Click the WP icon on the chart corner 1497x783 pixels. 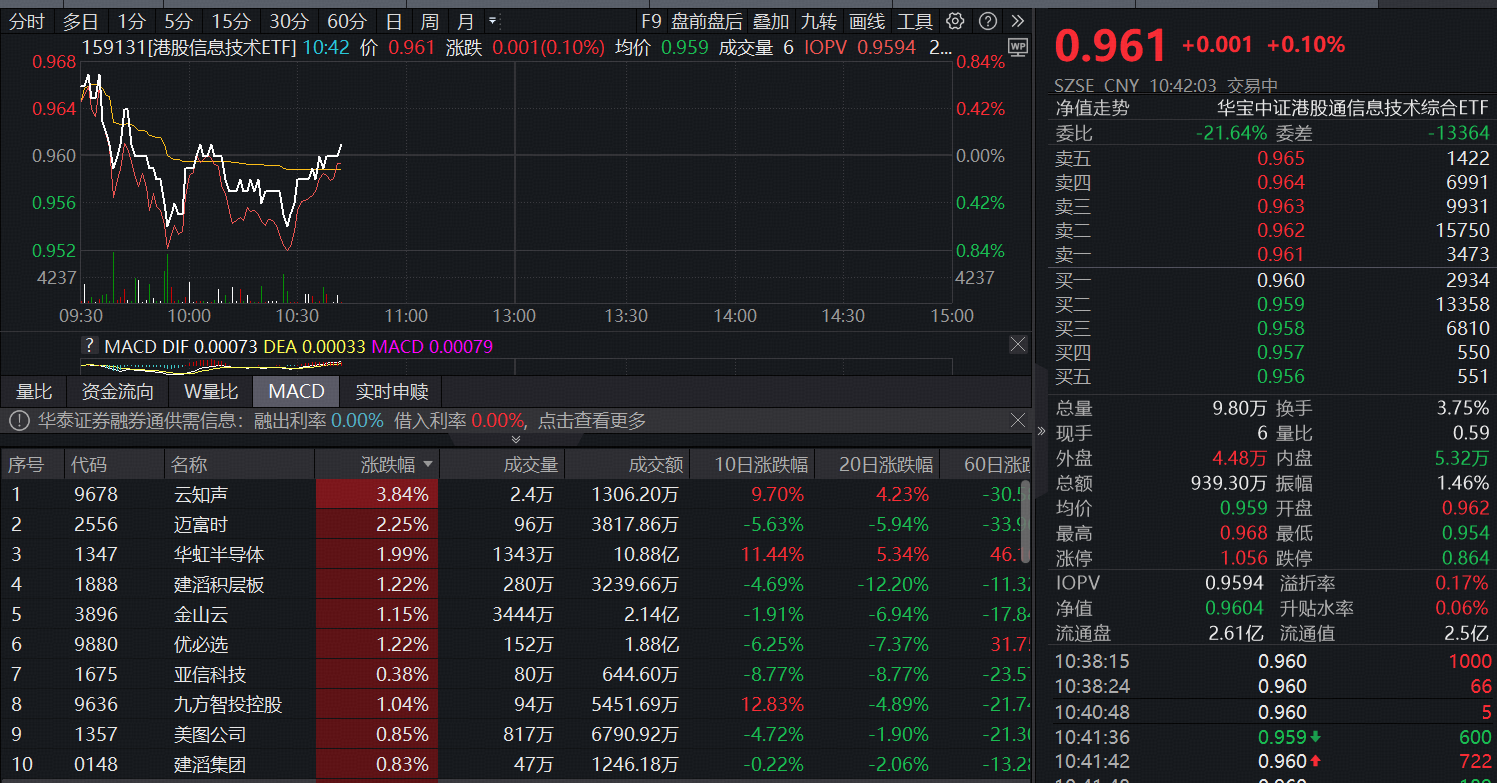coord(1017,48)
